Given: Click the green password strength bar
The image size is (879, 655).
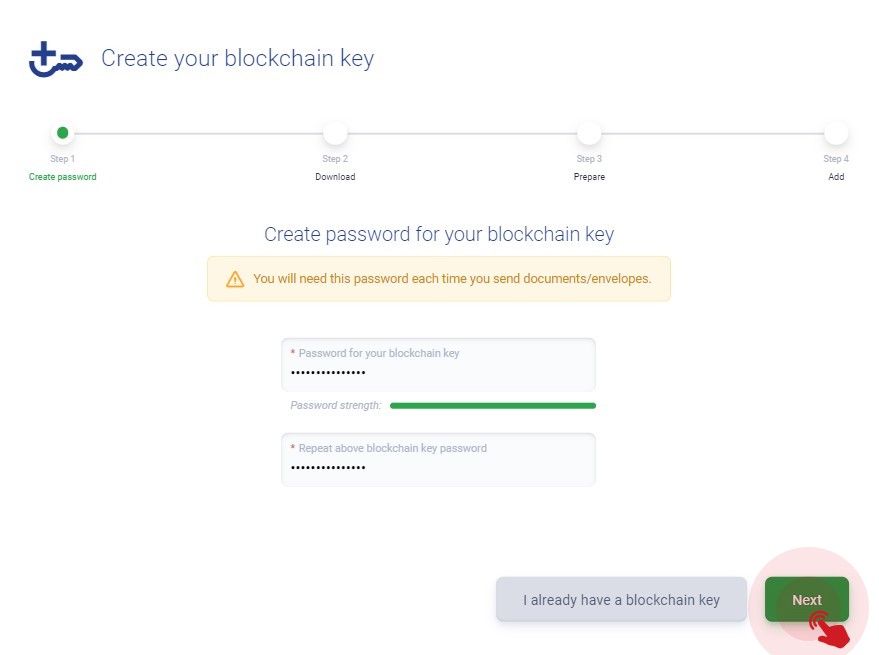Looking at the screenshot, I should click(x=493, y=405).
